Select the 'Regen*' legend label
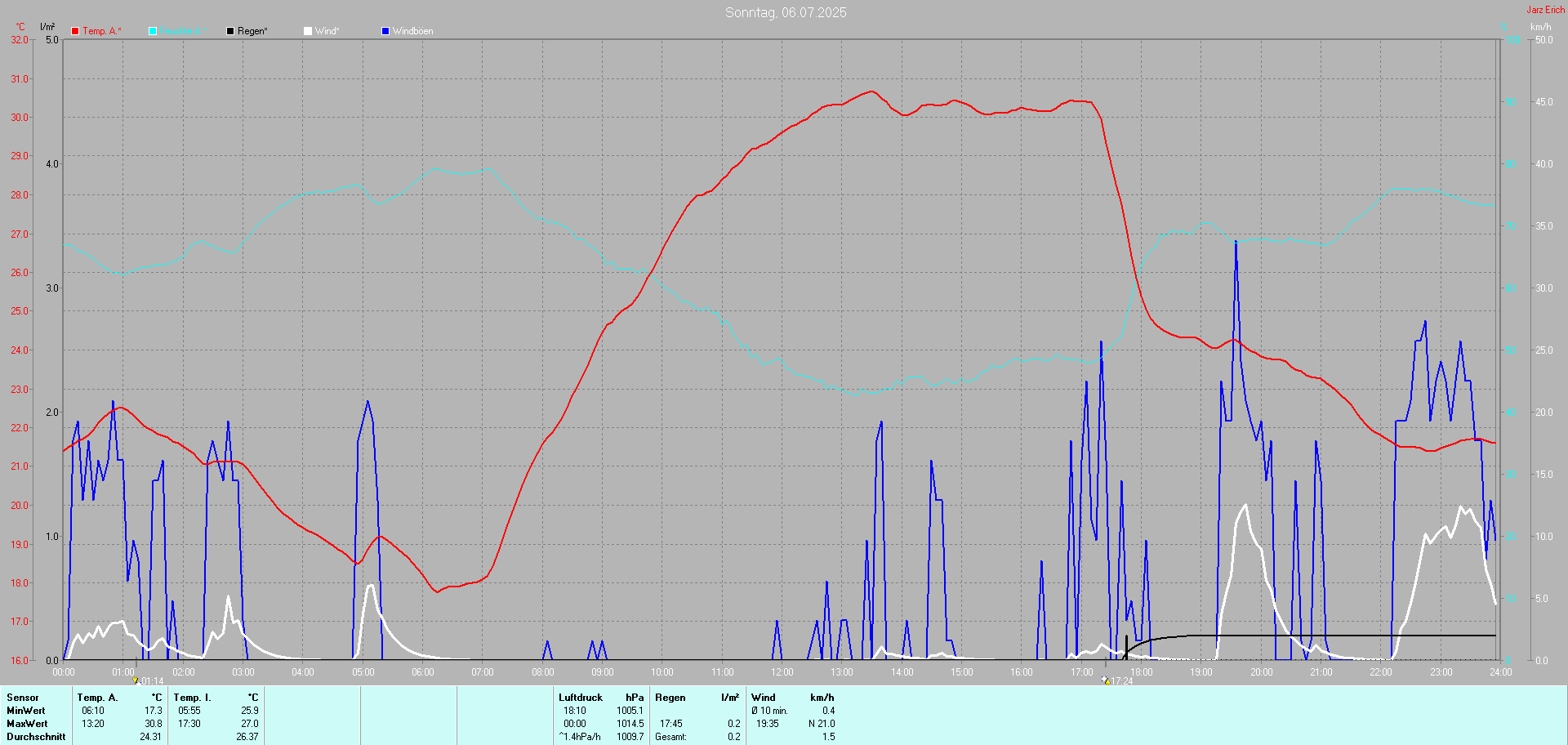The width and height of the screenshot is (1568, 745). click(x=252, y=31)
